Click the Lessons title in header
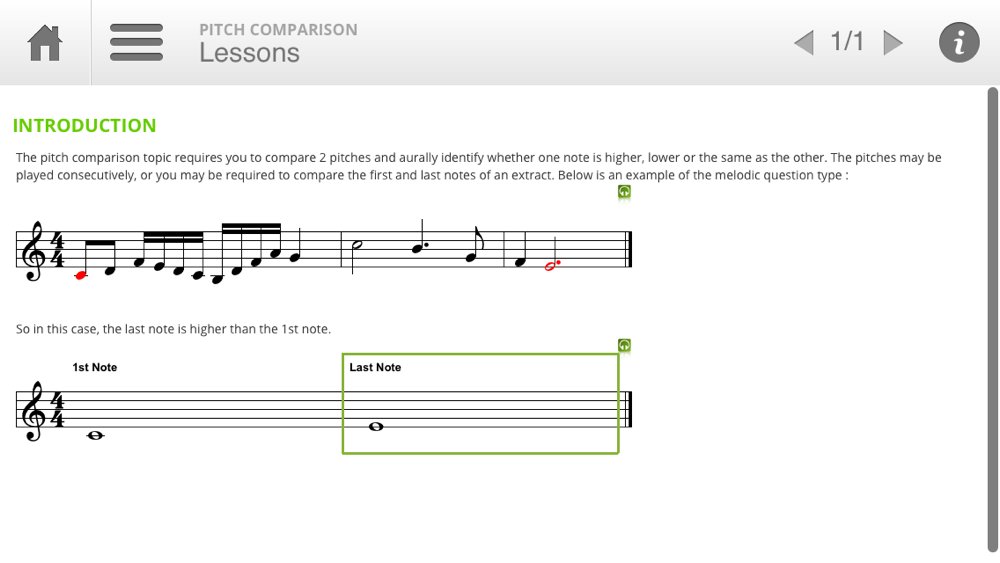Image resolution: width=1000 pixels, height=563 pixels. (249, 53)
